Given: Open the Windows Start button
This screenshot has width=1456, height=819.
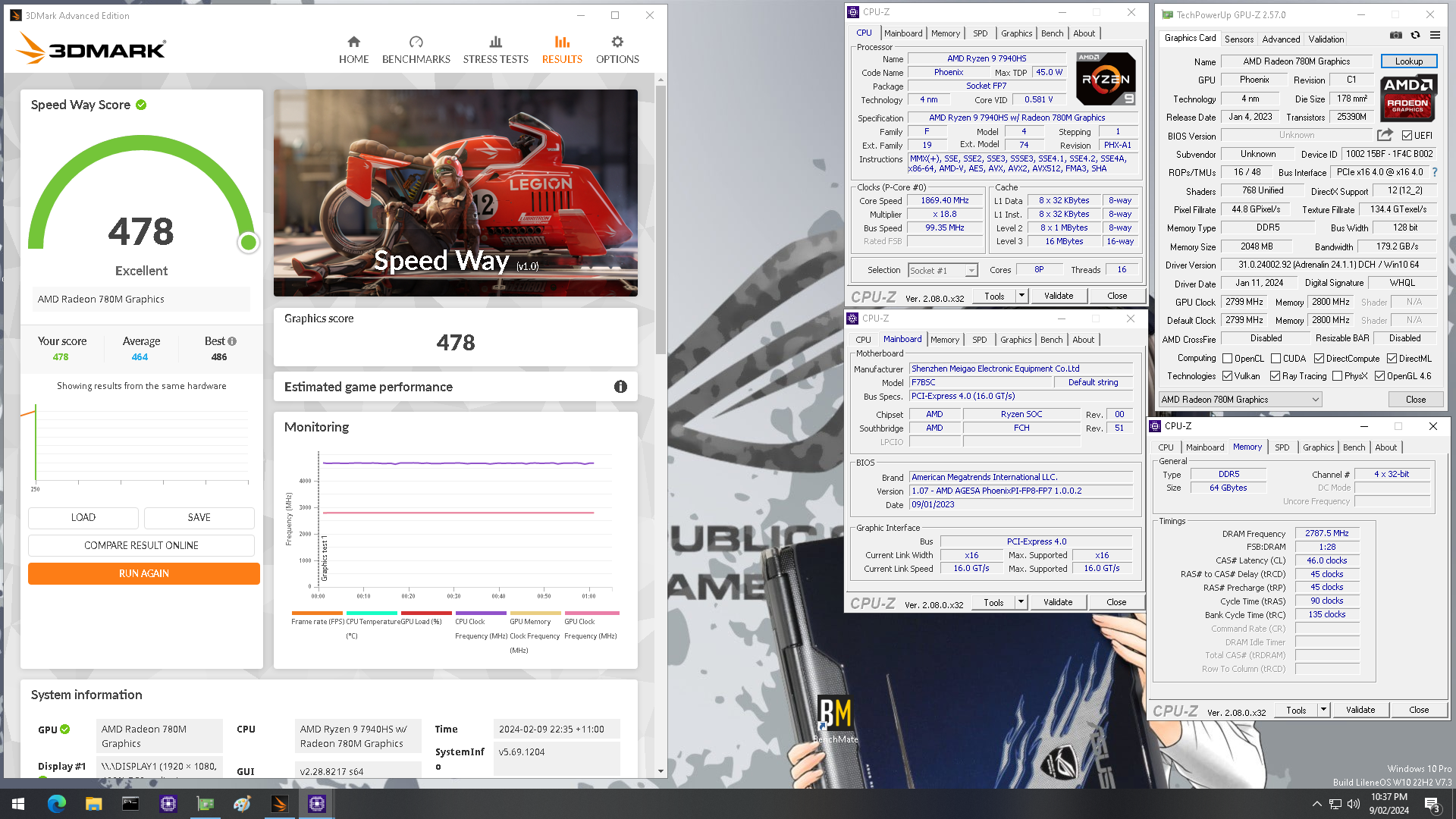Looking at the screenshot, I should pos(18,804).
